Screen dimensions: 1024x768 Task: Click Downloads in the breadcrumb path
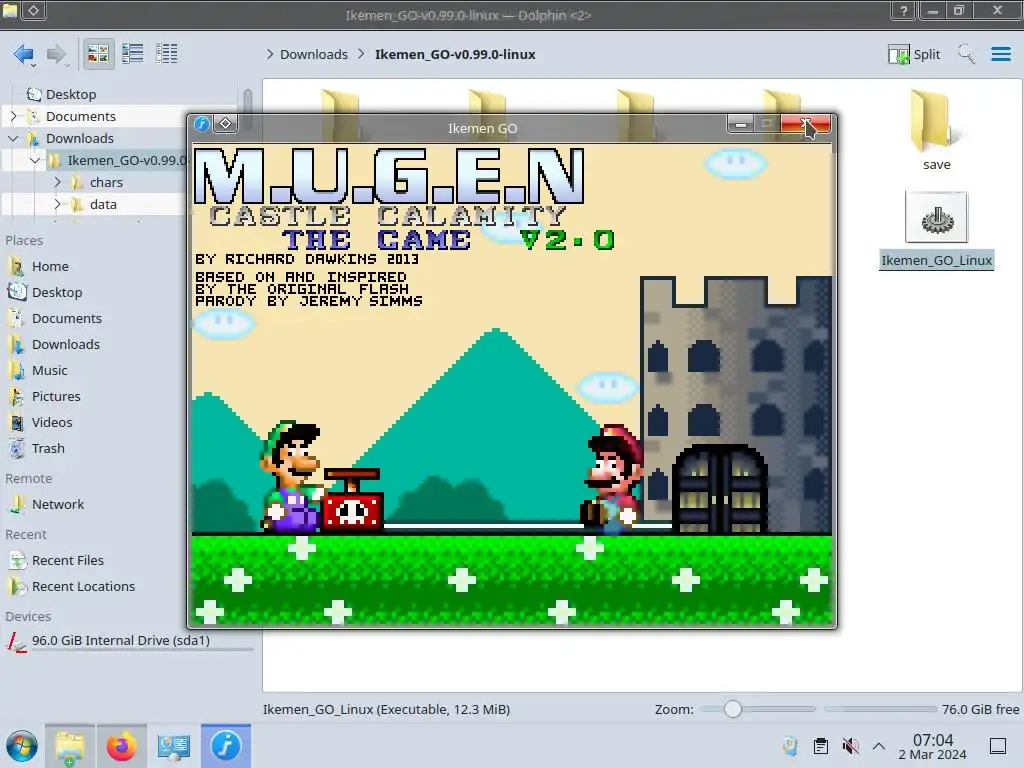click(x=313, y=54)
